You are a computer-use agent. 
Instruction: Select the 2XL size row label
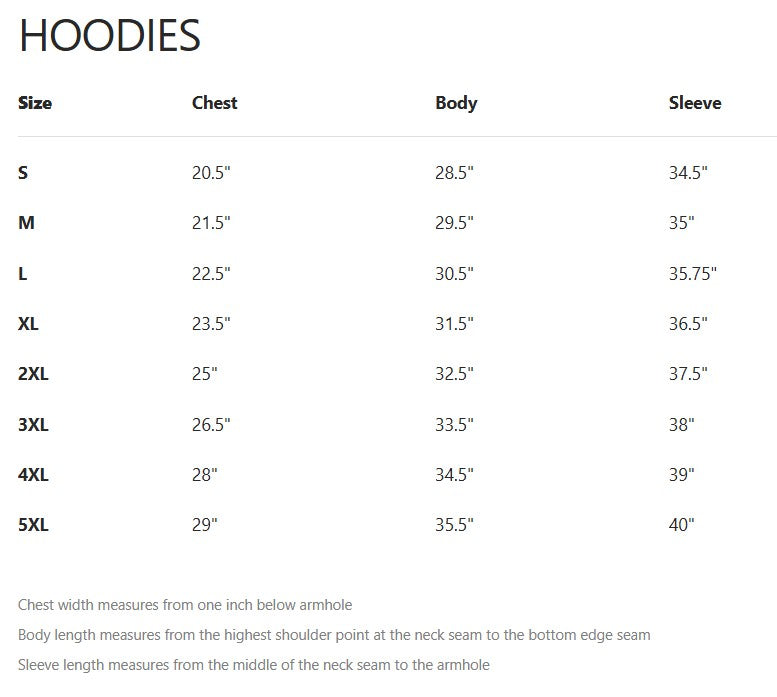pyautogui.click(x=33, y=374)
